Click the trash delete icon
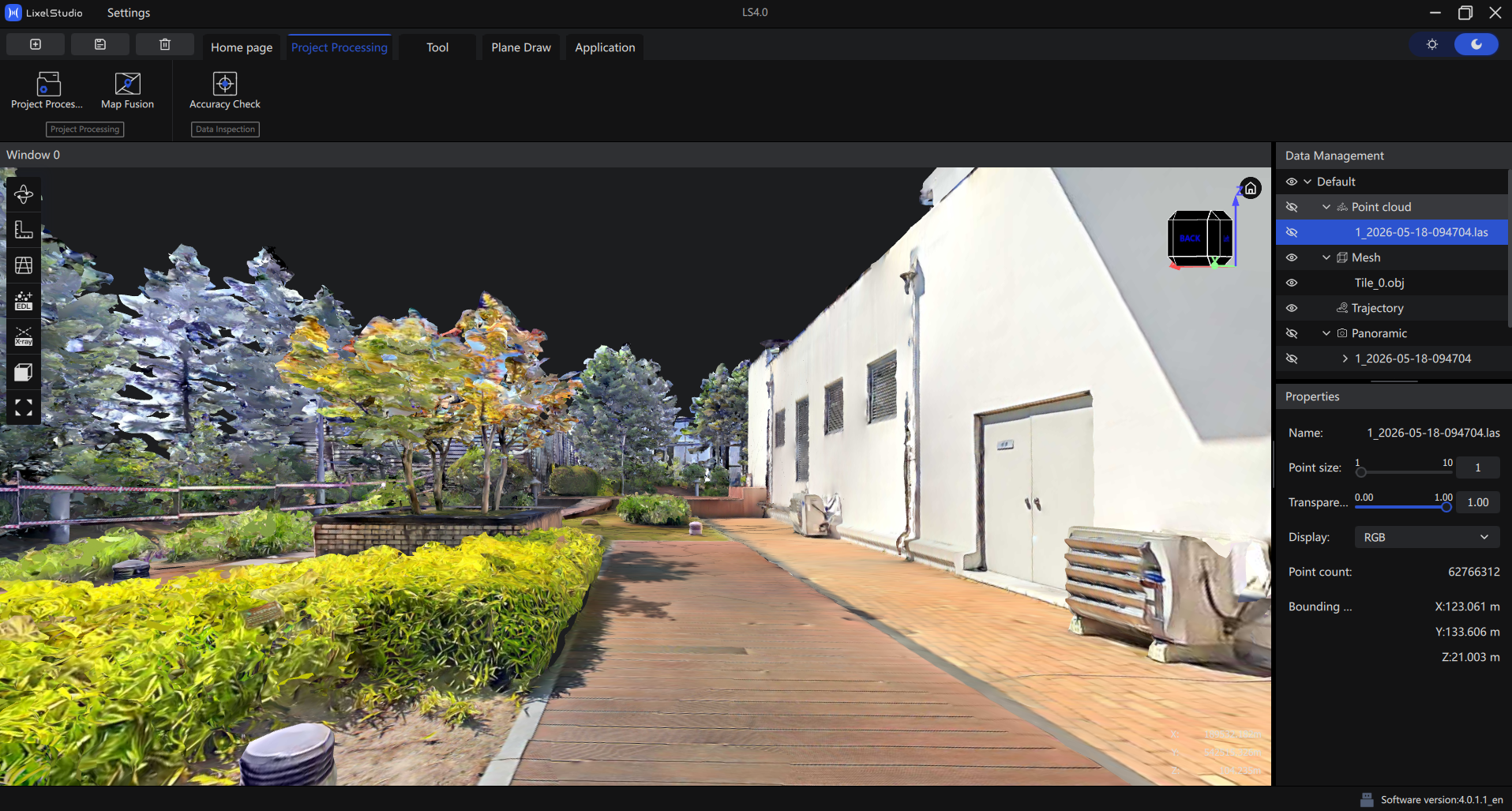Screen dimensions: 1512x811 click(165, 44)
